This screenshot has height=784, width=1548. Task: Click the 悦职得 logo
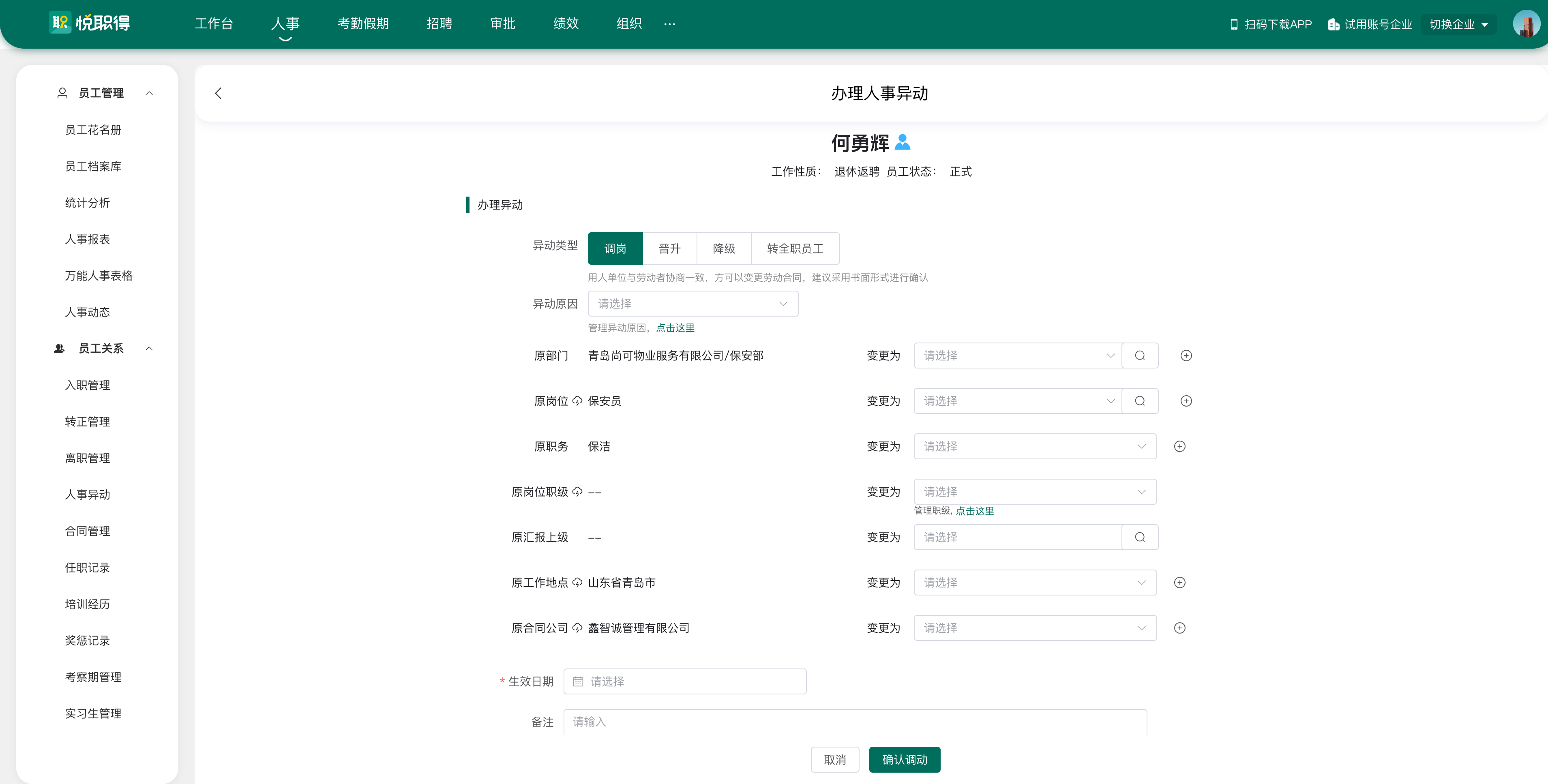(x=90, y=23)
